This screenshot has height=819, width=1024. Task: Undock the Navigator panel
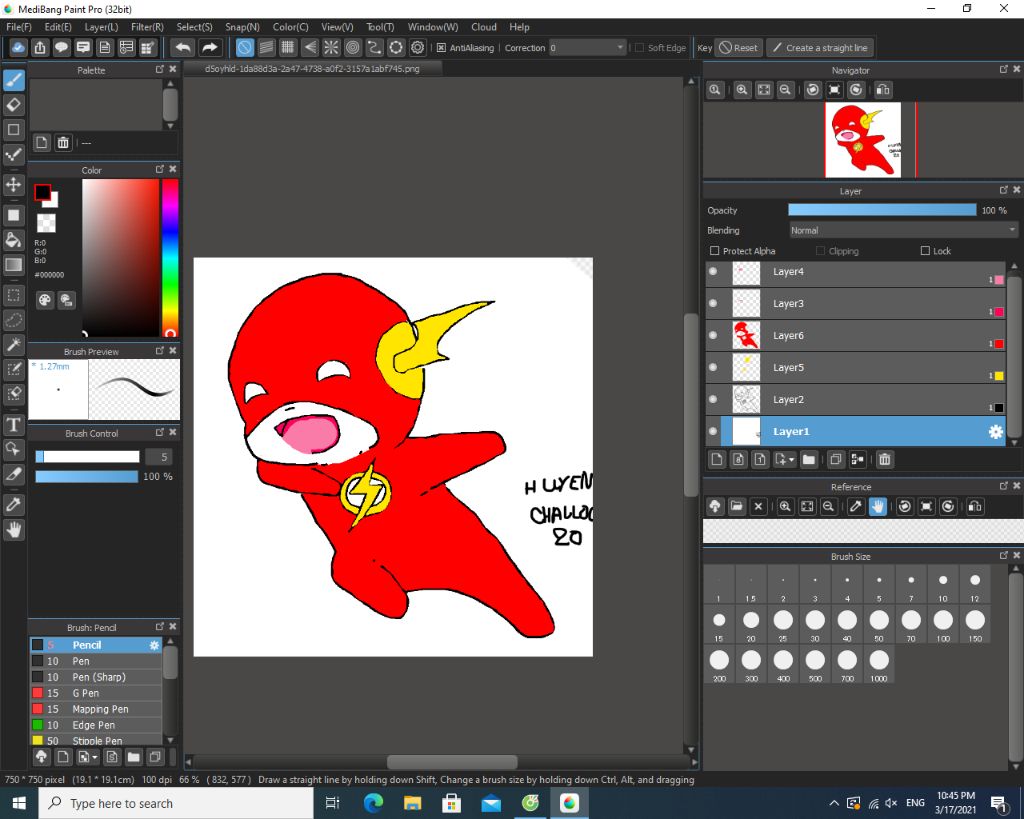(x=1004, y=69)
